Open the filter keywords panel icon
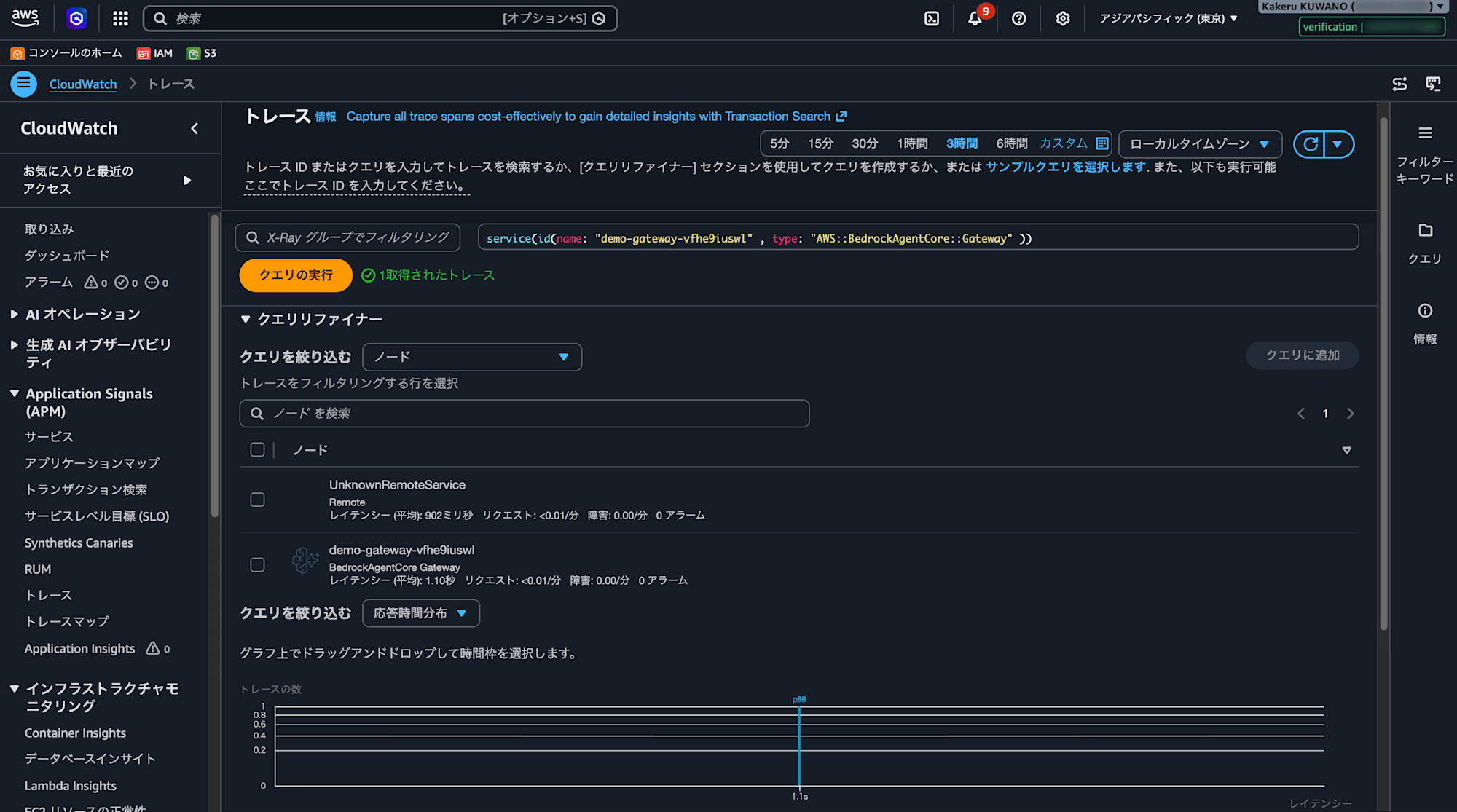The width and height of the screenshot is (1457, 812). point(1425,133)
